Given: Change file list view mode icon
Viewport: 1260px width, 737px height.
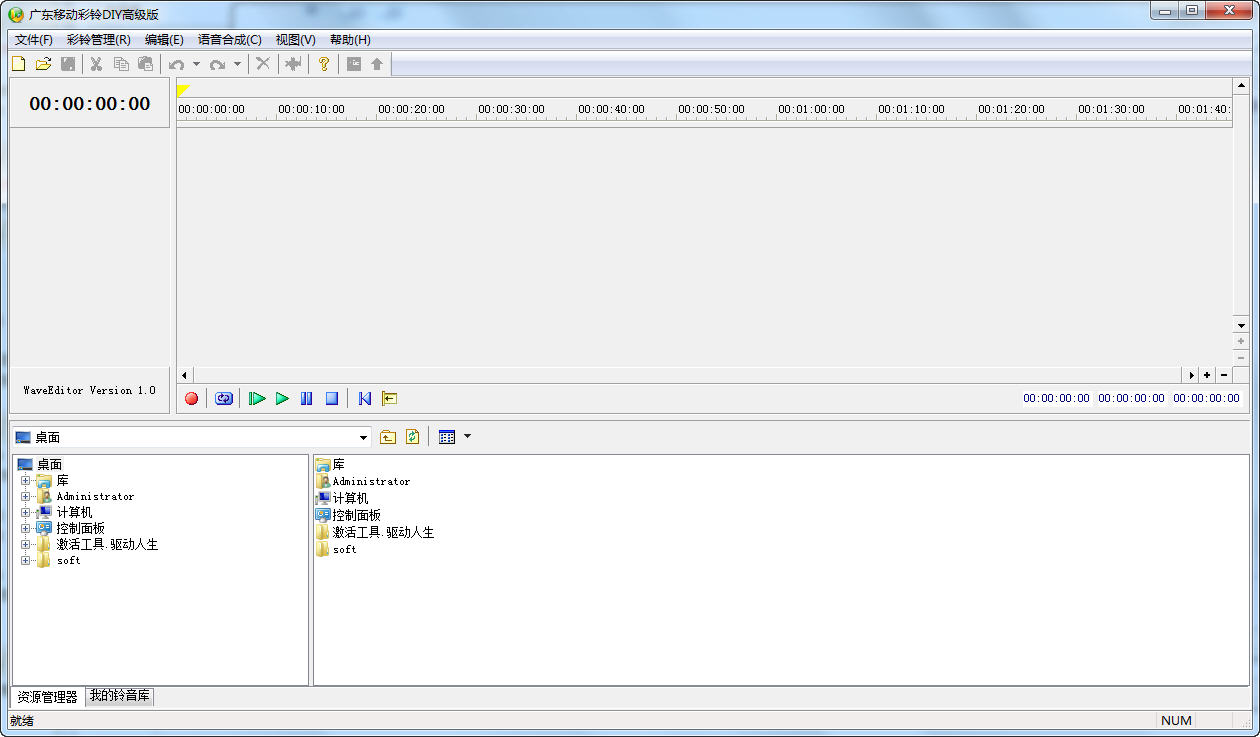Looking at the screenshot, I should point(447,437).
